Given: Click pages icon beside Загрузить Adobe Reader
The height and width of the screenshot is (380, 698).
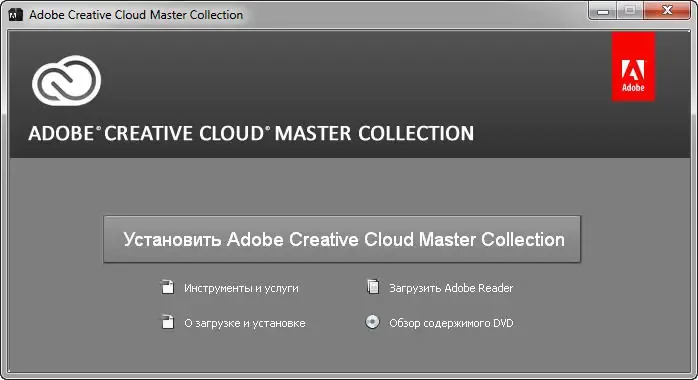Looking at the screenshot, I should pyautogui.click(x=373, y=287).
